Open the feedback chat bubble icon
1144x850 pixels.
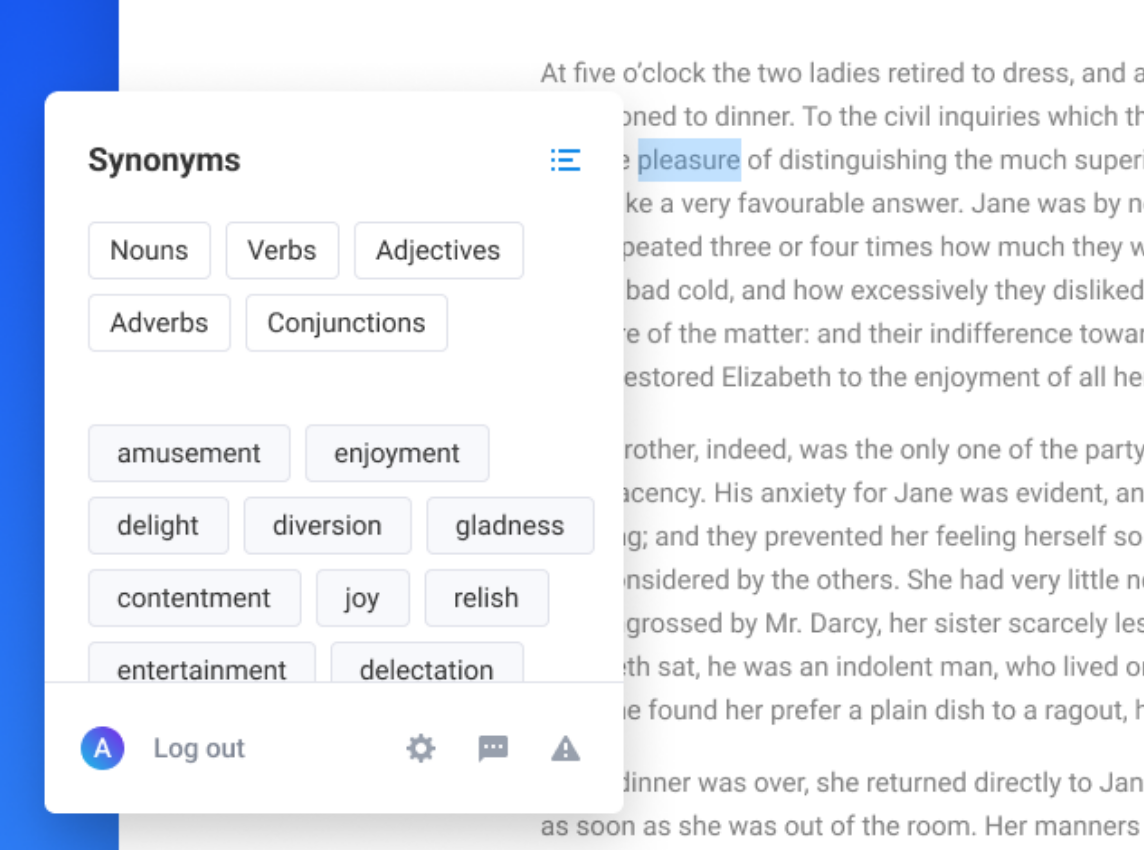[x=493, y=748]
